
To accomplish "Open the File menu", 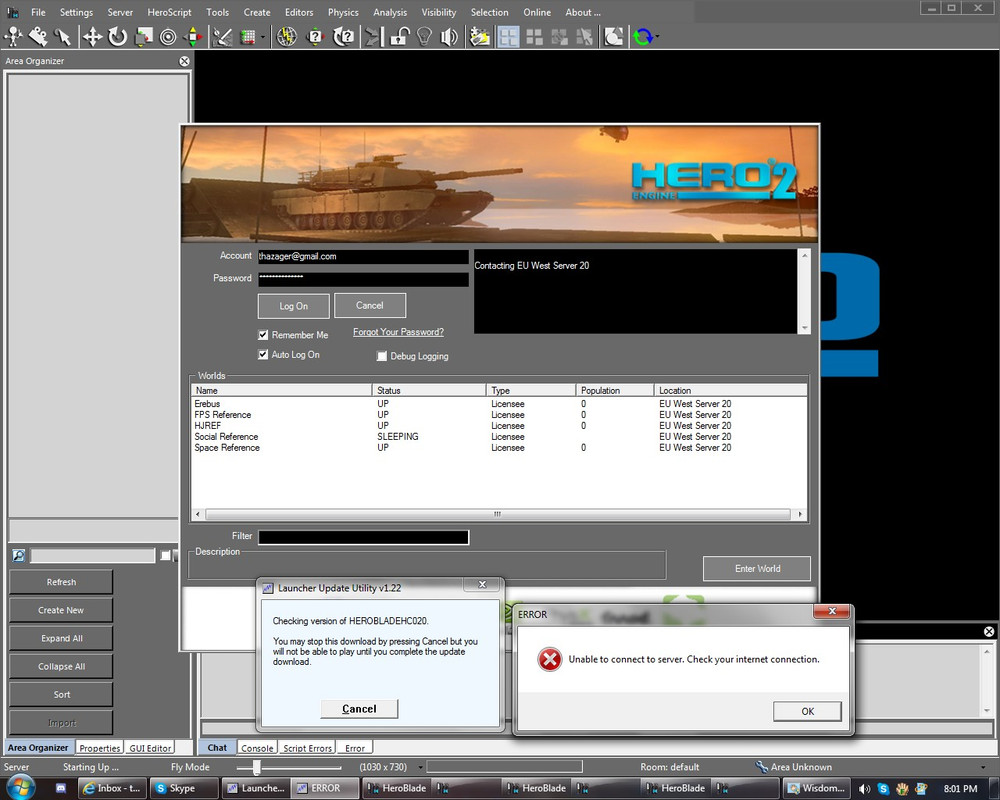I will point(38,12).
